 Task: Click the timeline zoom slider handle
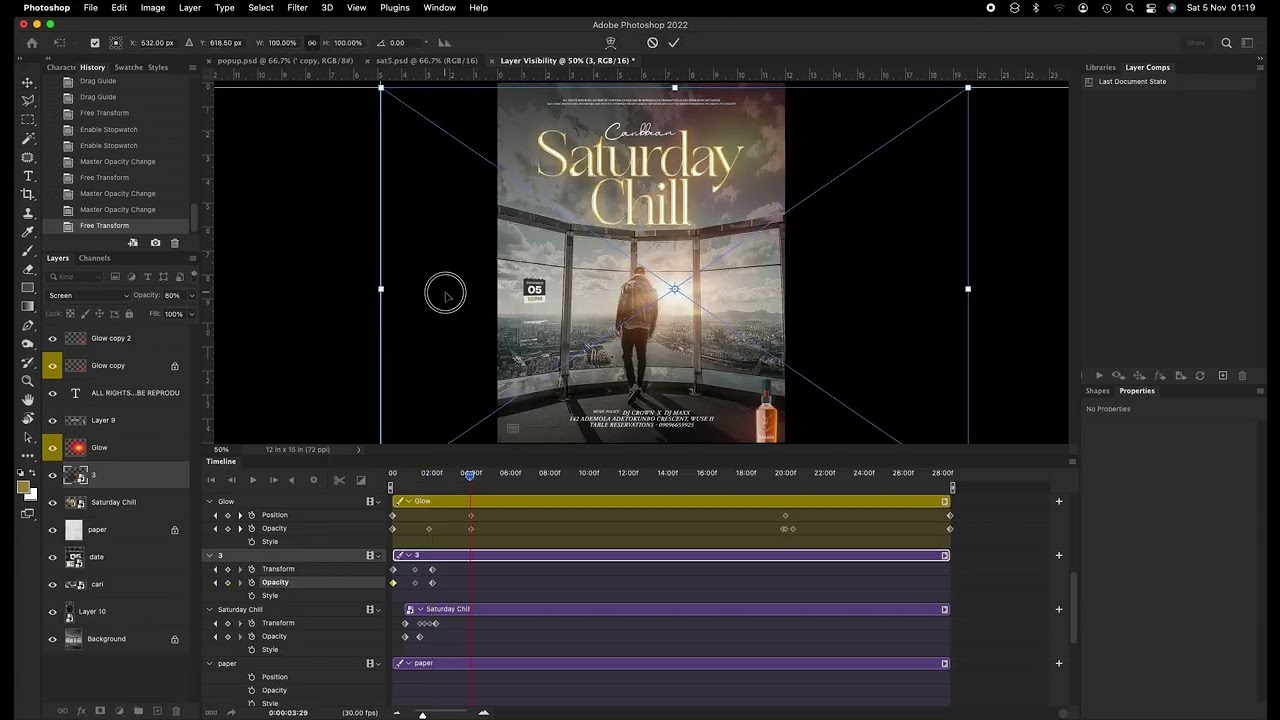422,715
